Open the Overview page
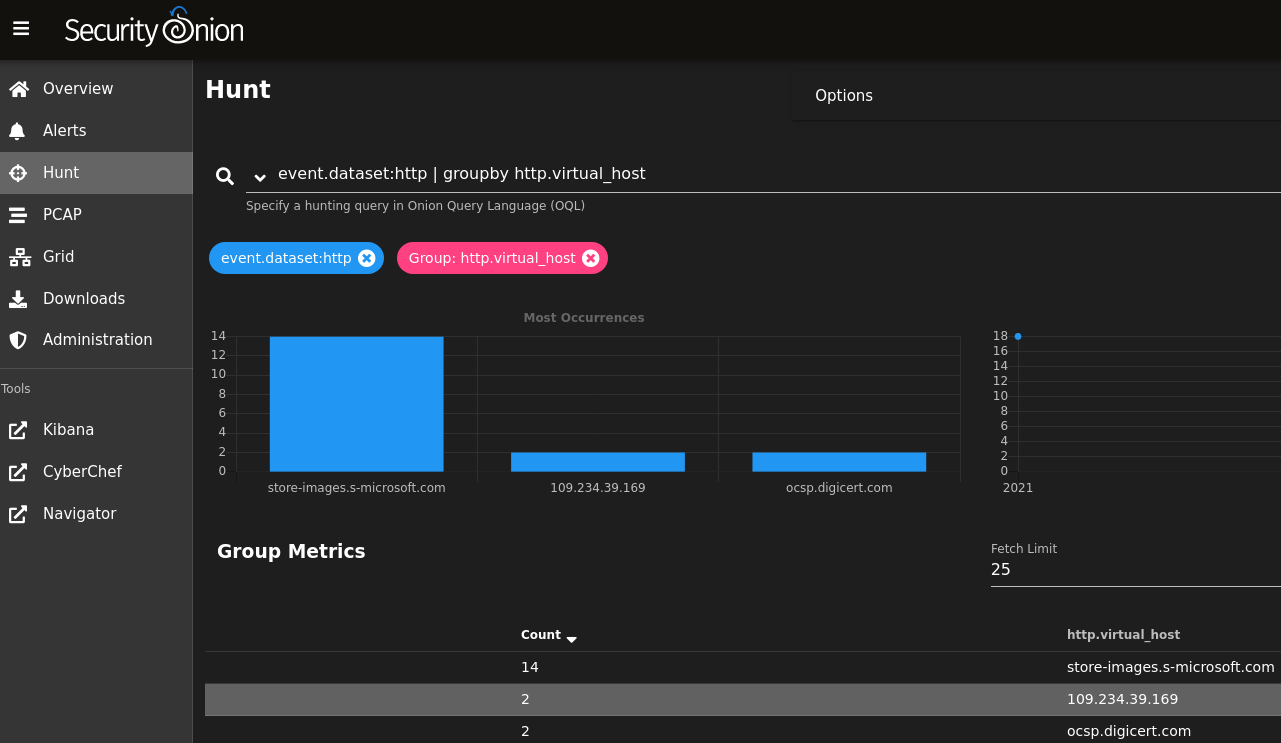The width and height of the screenshot is (1281, 743). pos(96,89)
